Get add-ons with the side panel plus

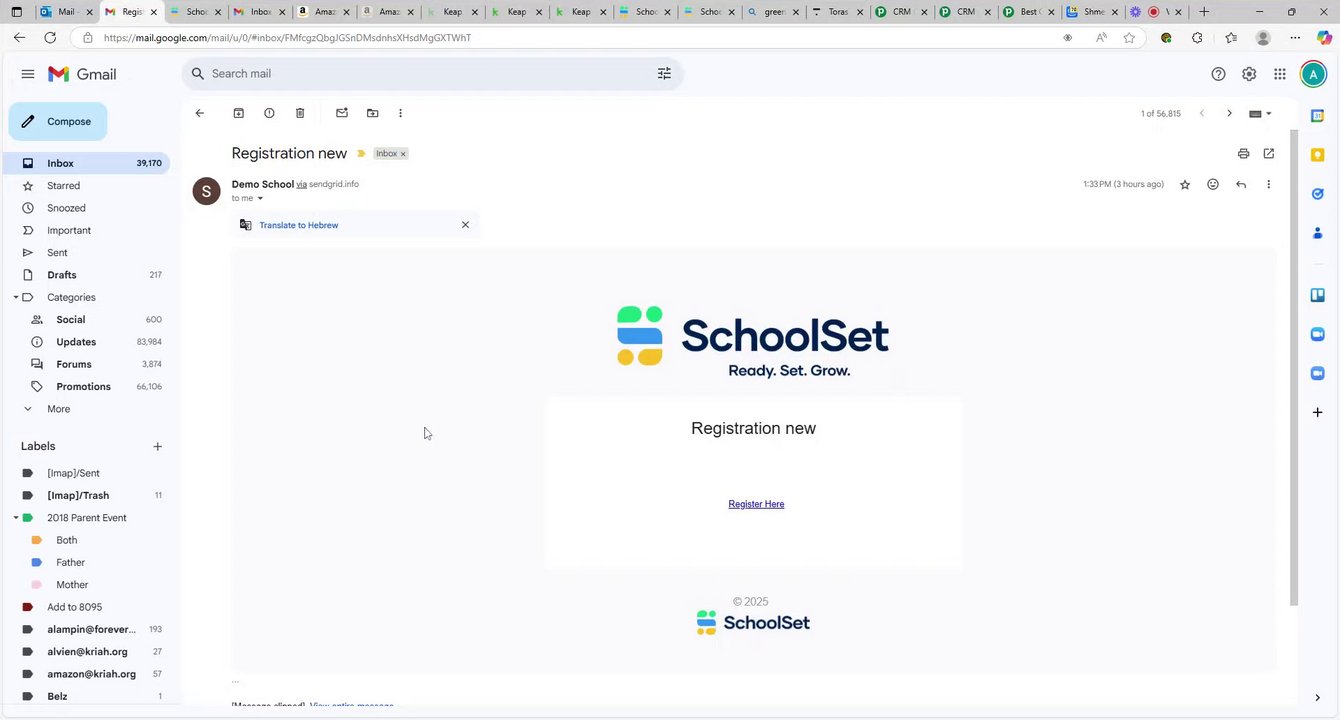pyautogui.click(x=1317, y=412)
